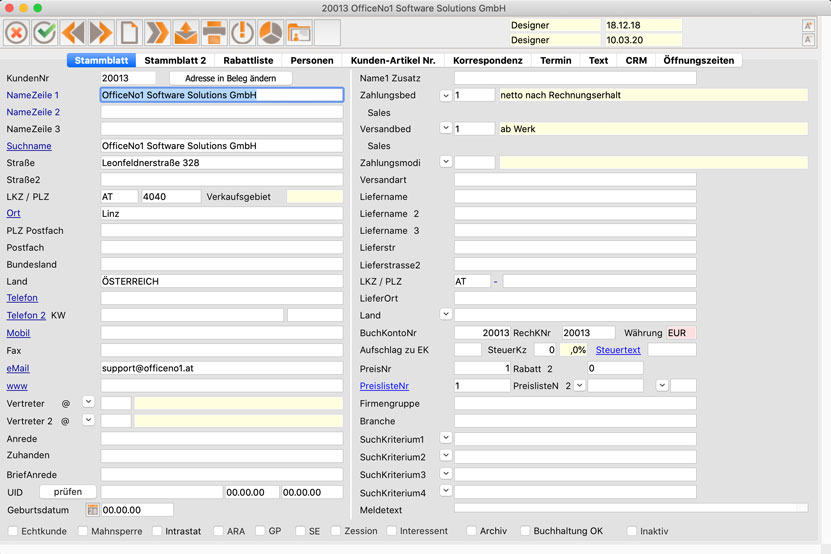Viewport: 831px width, 554px height.
Task: Expand the SuchKriterium4 dropdown
Action: pos(446,491)
